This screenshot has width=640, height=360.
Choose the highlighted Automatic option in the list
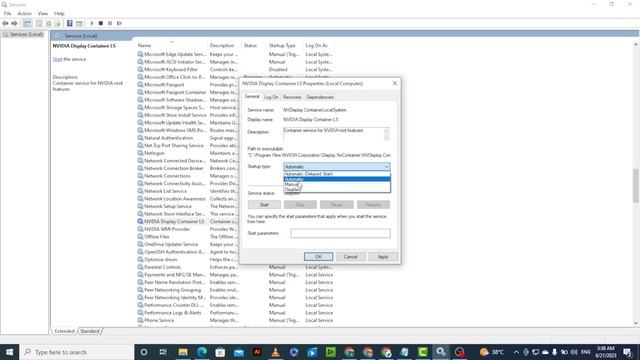coord(337,179)
